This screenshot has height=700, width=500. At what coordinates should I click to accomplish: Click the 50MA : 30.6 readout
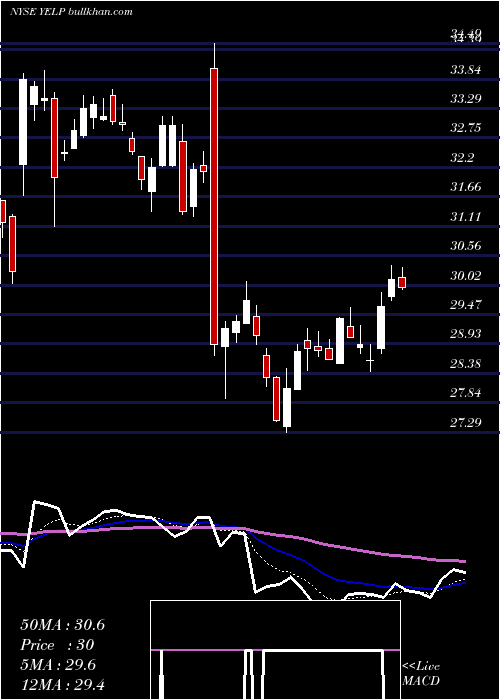point(62,625)
